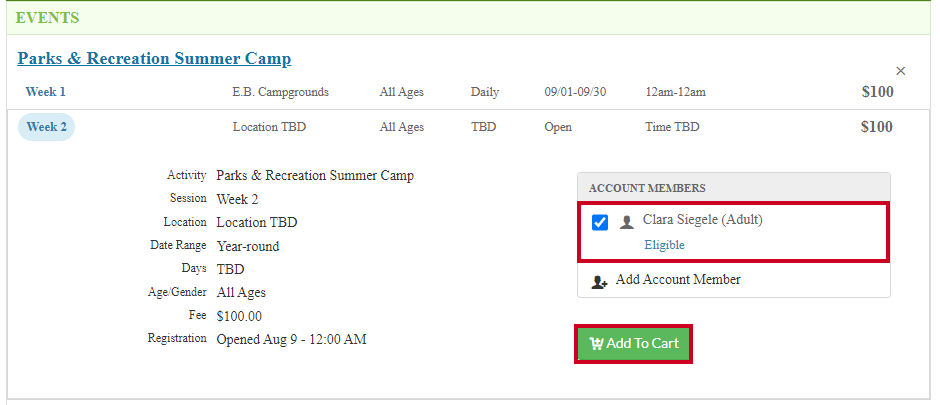
Task: Click the person icon beside Clara Siegele
Action: pyautogui.click(x=626, y=223)
